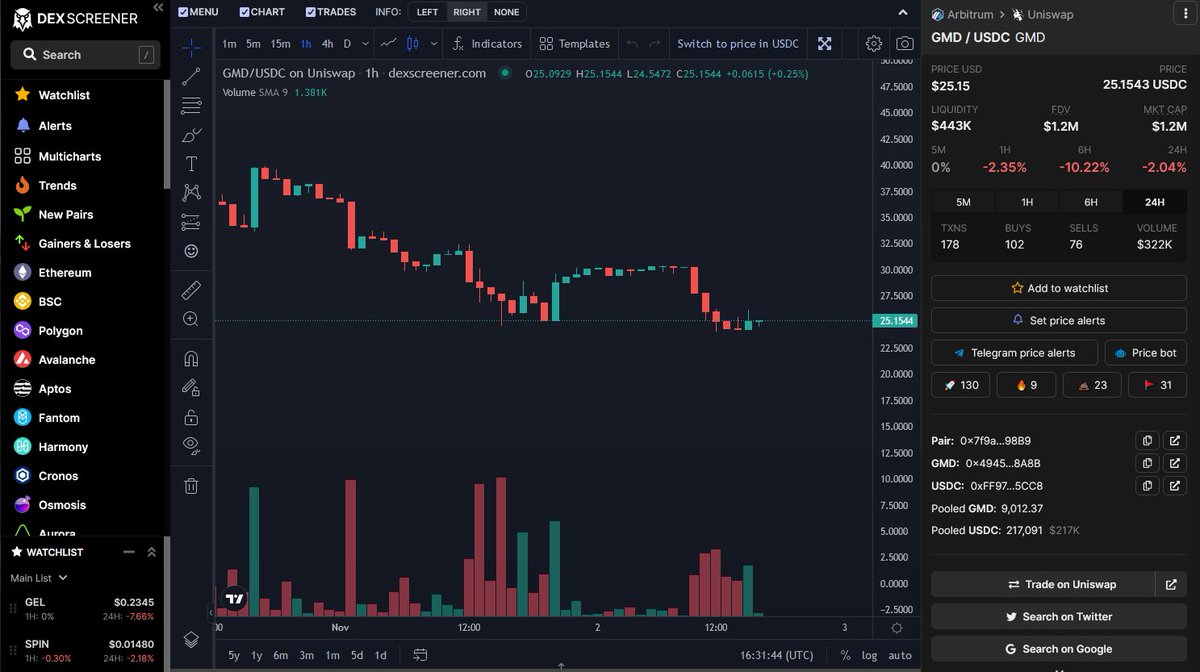The height and width of the screenshot is (672, 1200).
Task: Select the 15m chart interval
Action: pyautogui.click(x=280, y=44)
